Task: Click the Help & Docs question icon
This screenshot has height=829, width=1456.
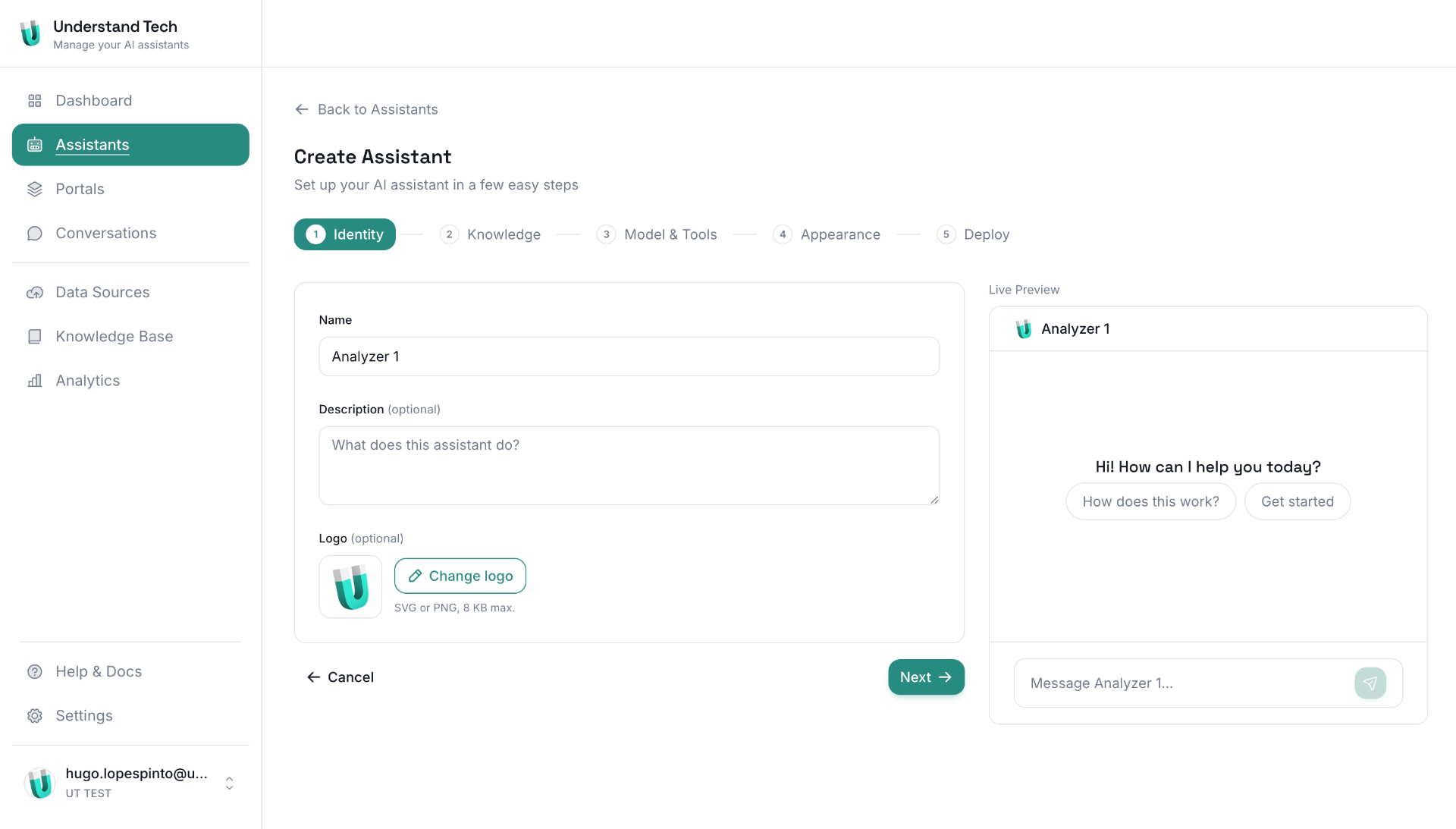Action: [x=35, y=672]
